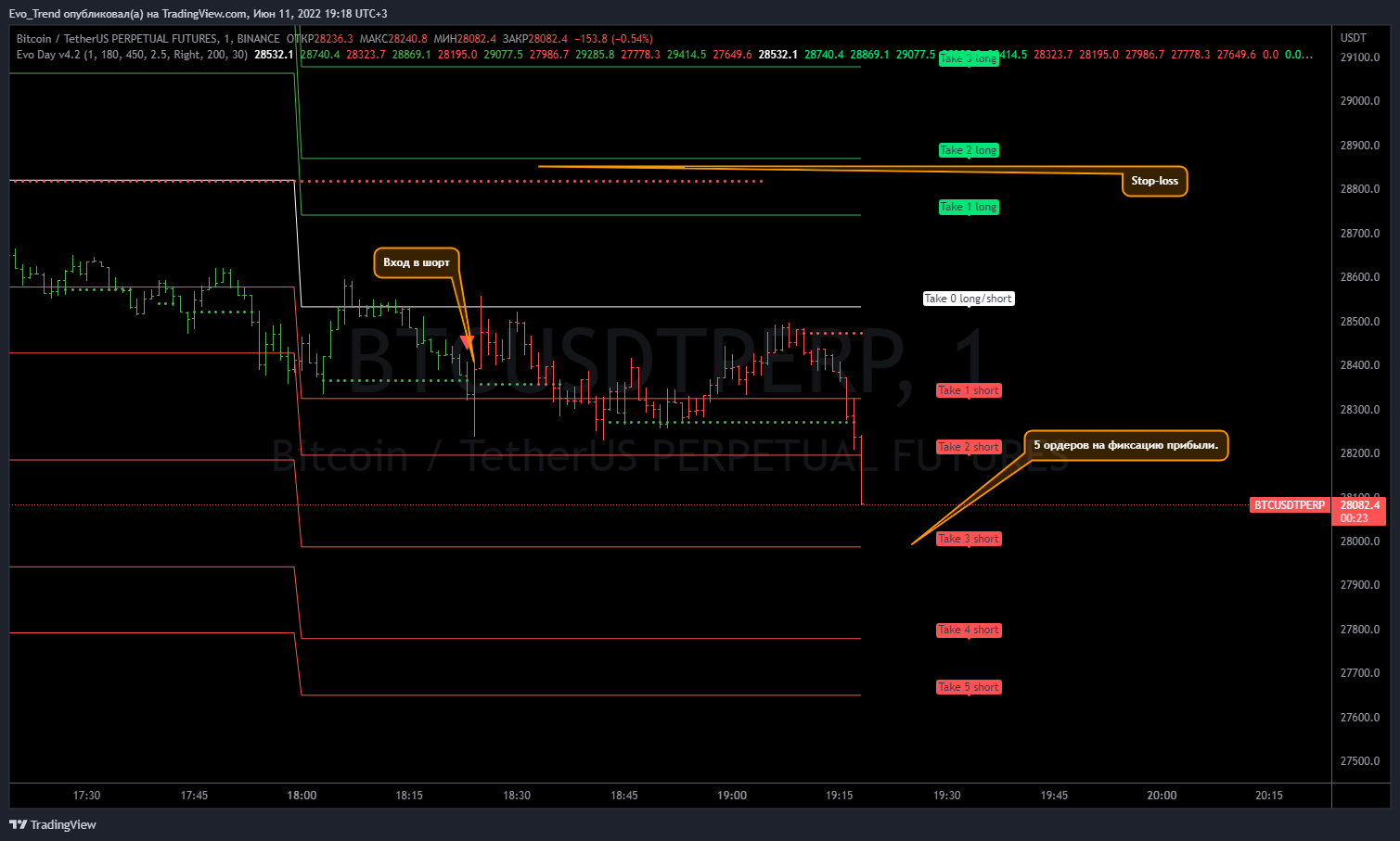Click 29100.0 on the price axis

coord(1360,57)
